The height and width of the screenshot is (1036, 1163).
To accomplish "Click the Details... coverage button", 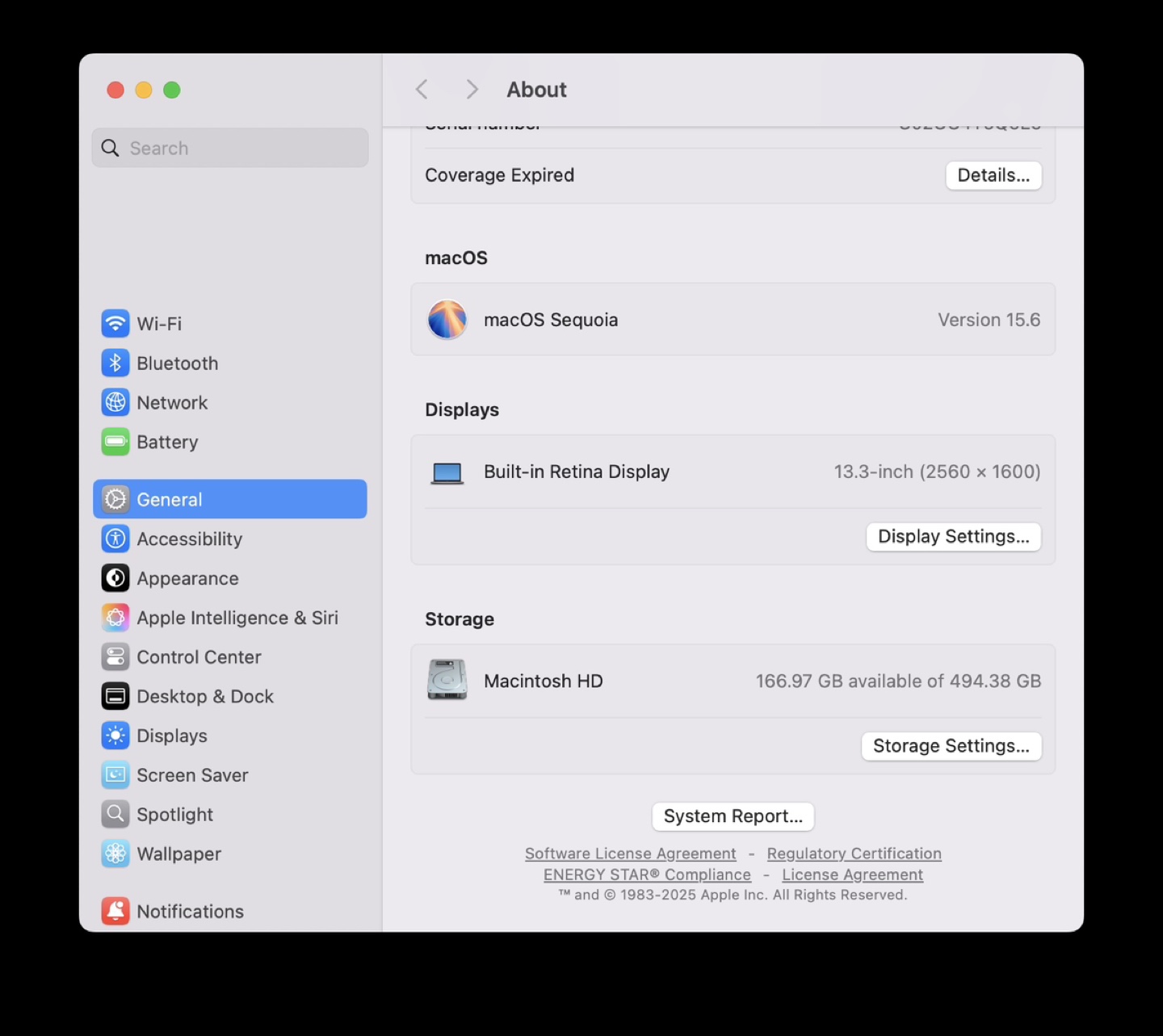I will (x=993, y=175).
